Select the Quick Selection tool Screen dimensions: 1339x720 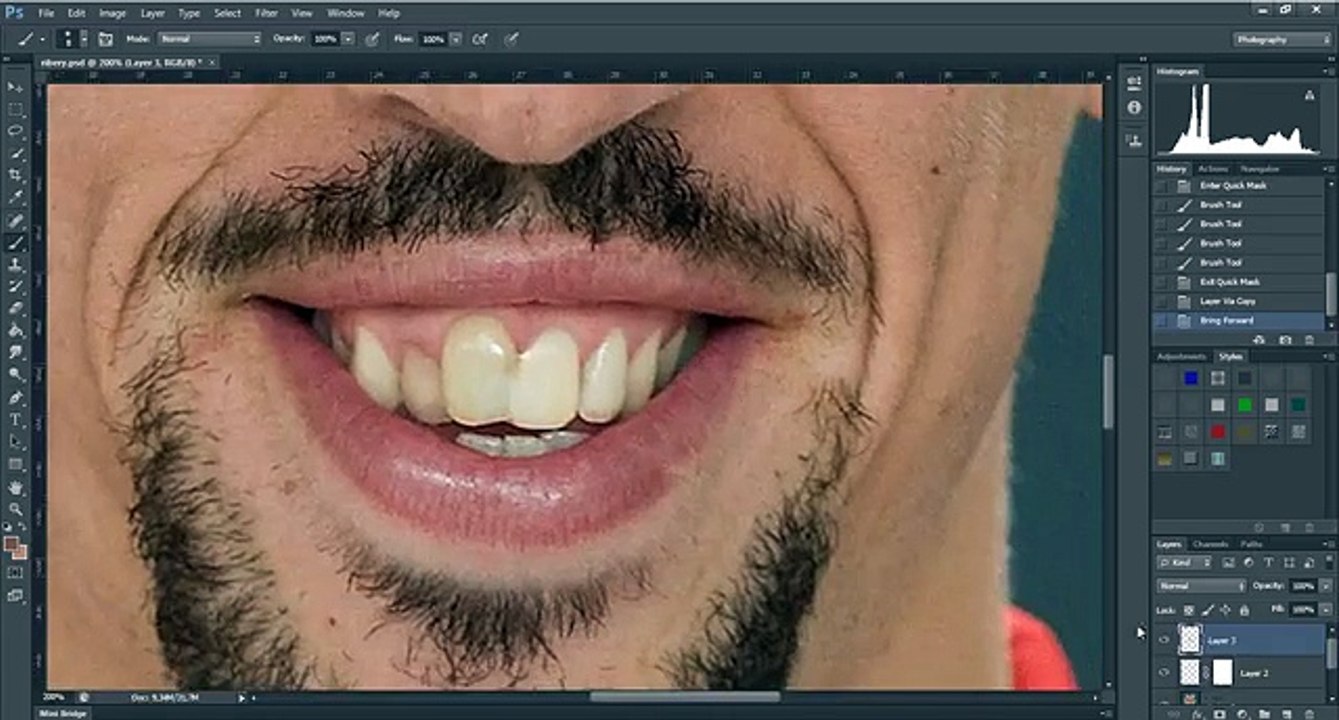(15, 153)
